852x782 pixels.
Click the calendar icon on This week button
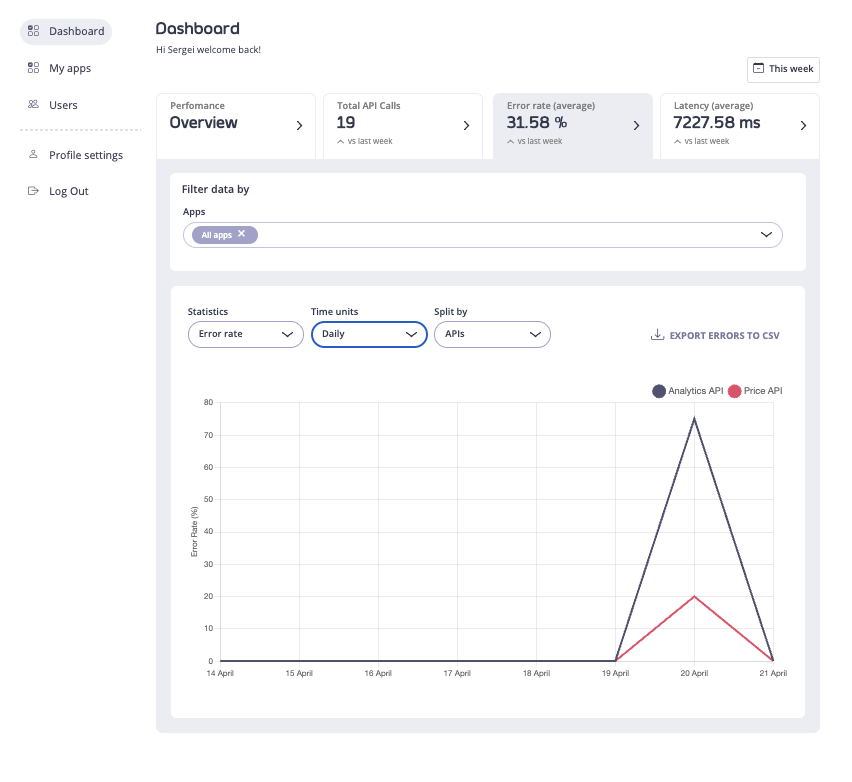pyautogui.click(x=758, y=70)
